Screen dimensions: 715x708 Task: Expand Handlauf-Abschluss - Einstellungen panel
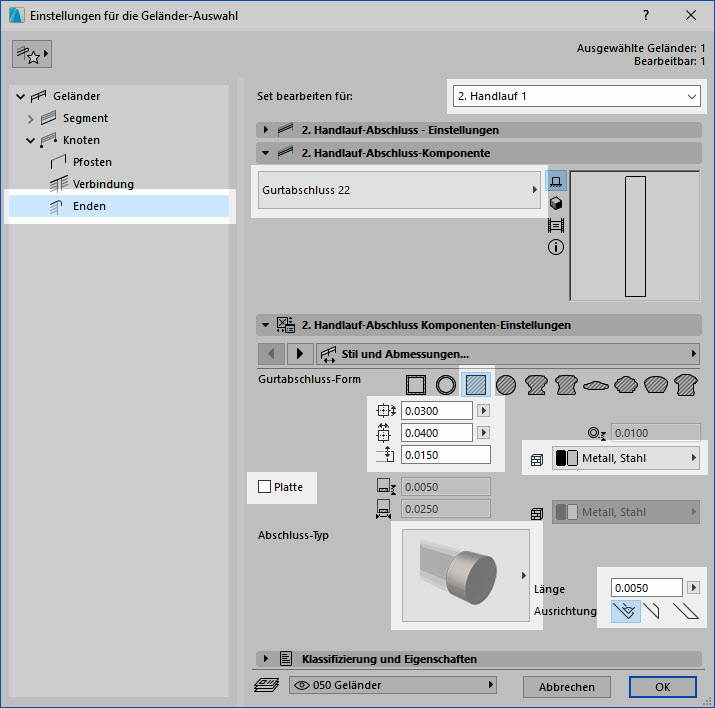point(266,130)
